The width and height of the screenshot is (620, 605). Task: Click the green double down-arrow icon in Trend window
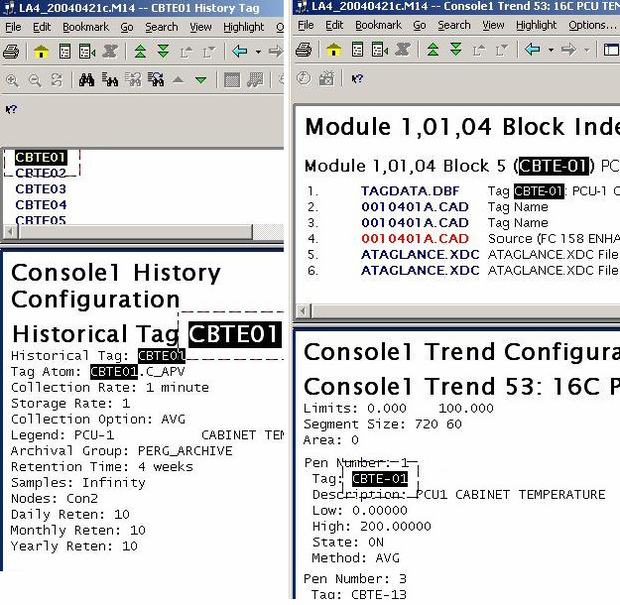click(456, 49)
